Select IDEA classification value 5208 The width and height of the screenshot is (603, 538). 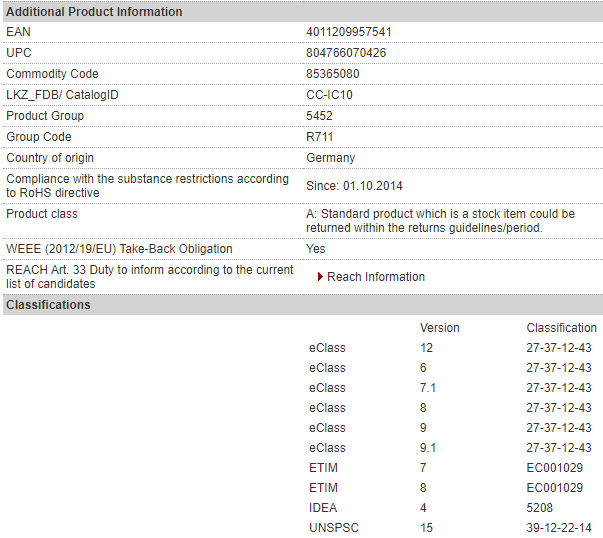[x=540, y=508]
